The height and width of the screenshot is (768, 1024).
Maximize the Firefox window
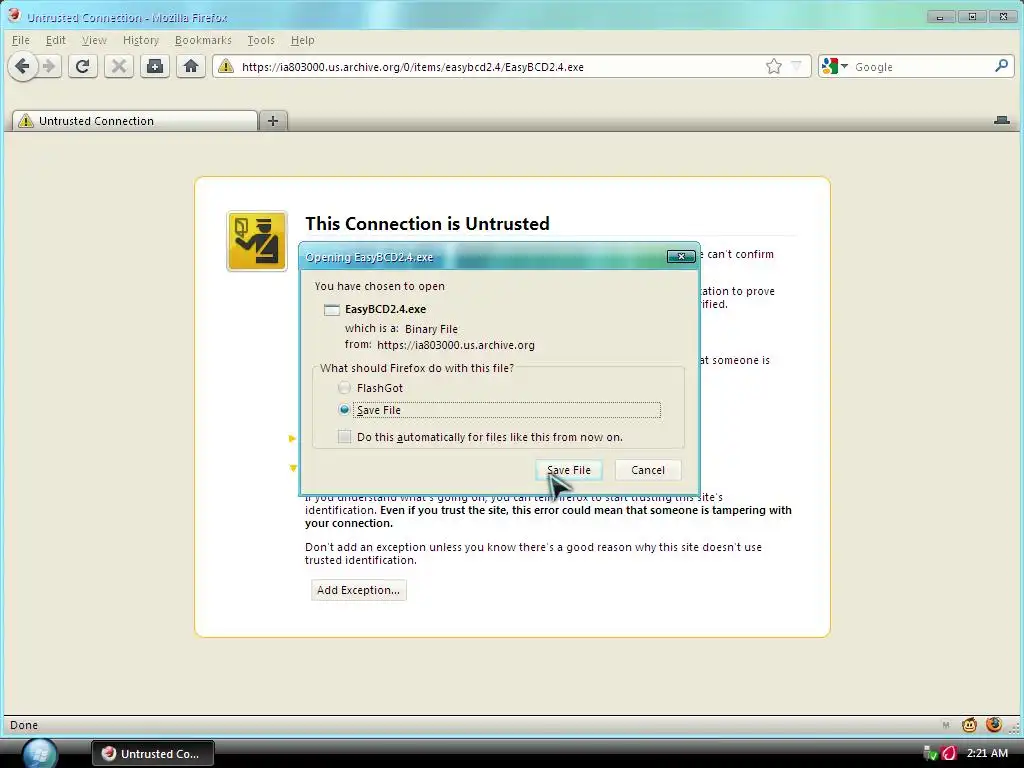pos(972,17)
